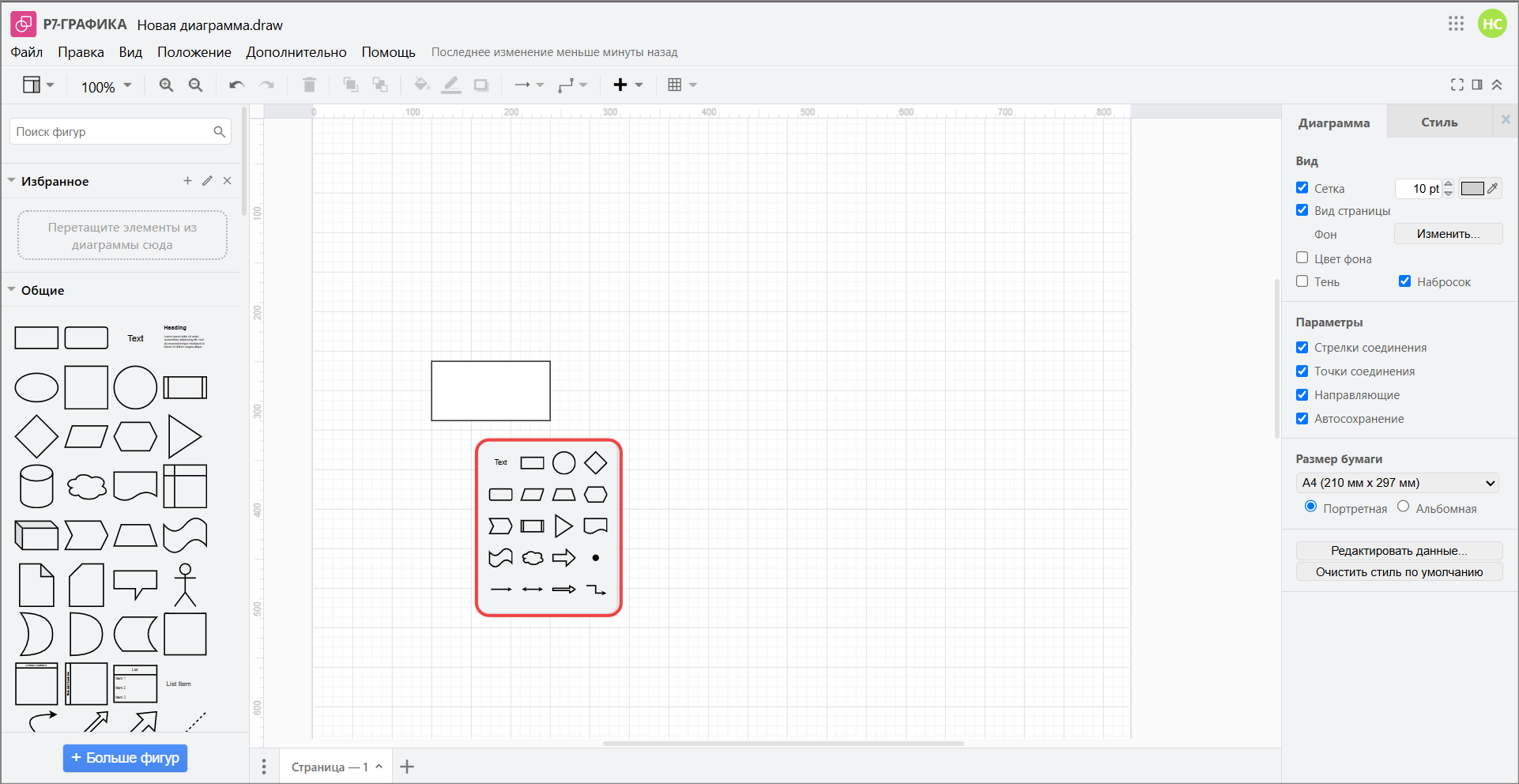Click the send to back icon

point(380,85)
